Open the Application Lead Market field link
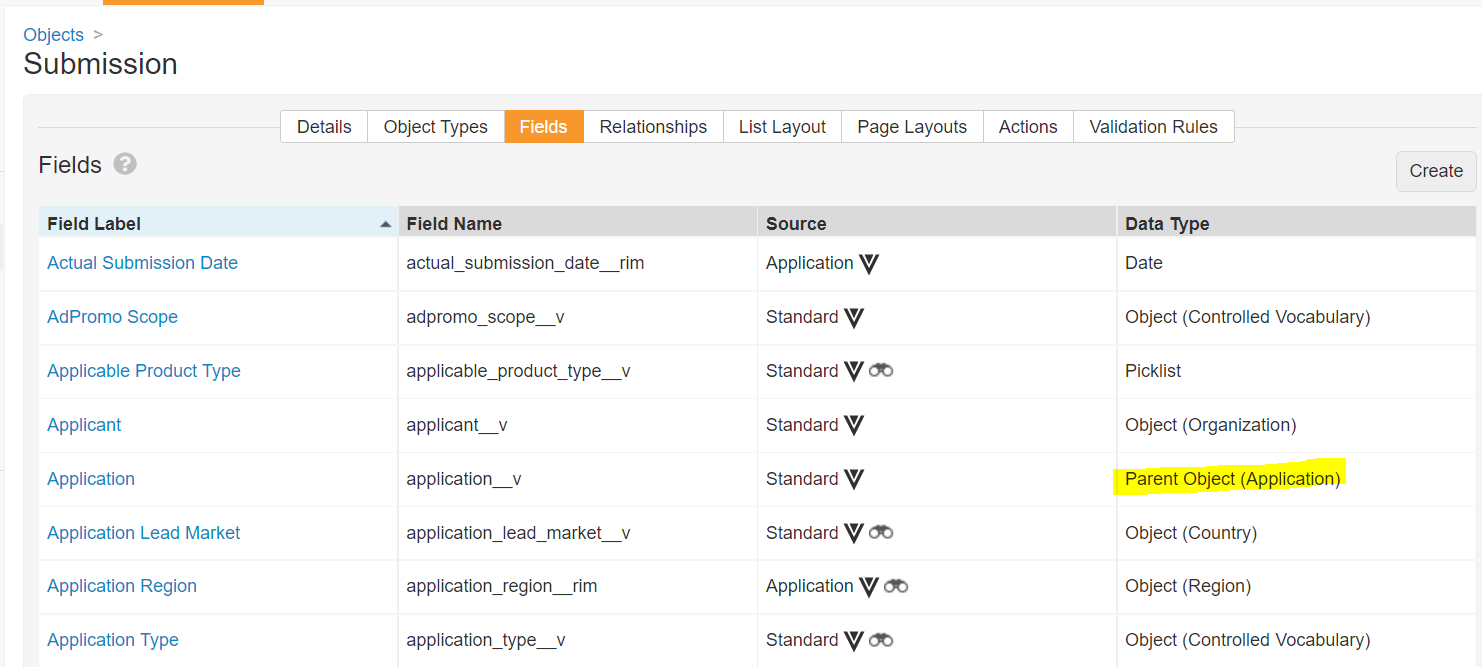Screen dimensions: 1482x667 pyautogui.click(x=143, y=533)
